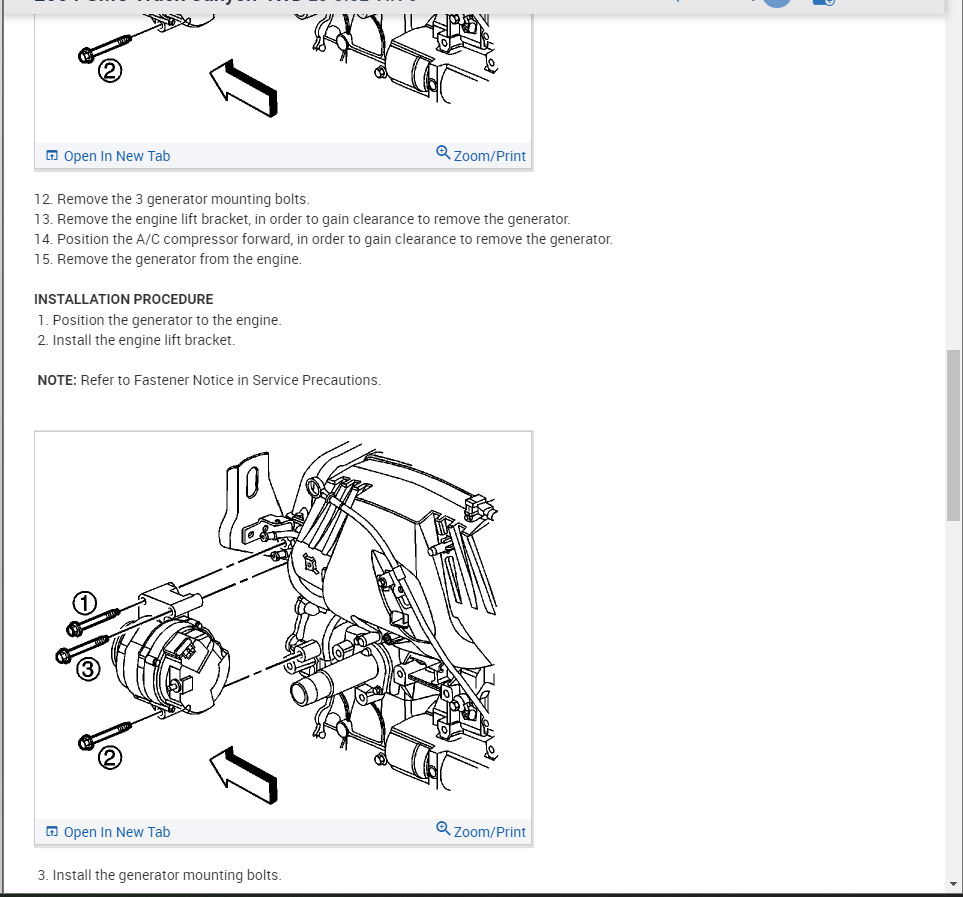Viewport: 963px width, 897px height.
Task: Click step 12 Remove the 3 generator mounting bolts
Action: [172, 200]
